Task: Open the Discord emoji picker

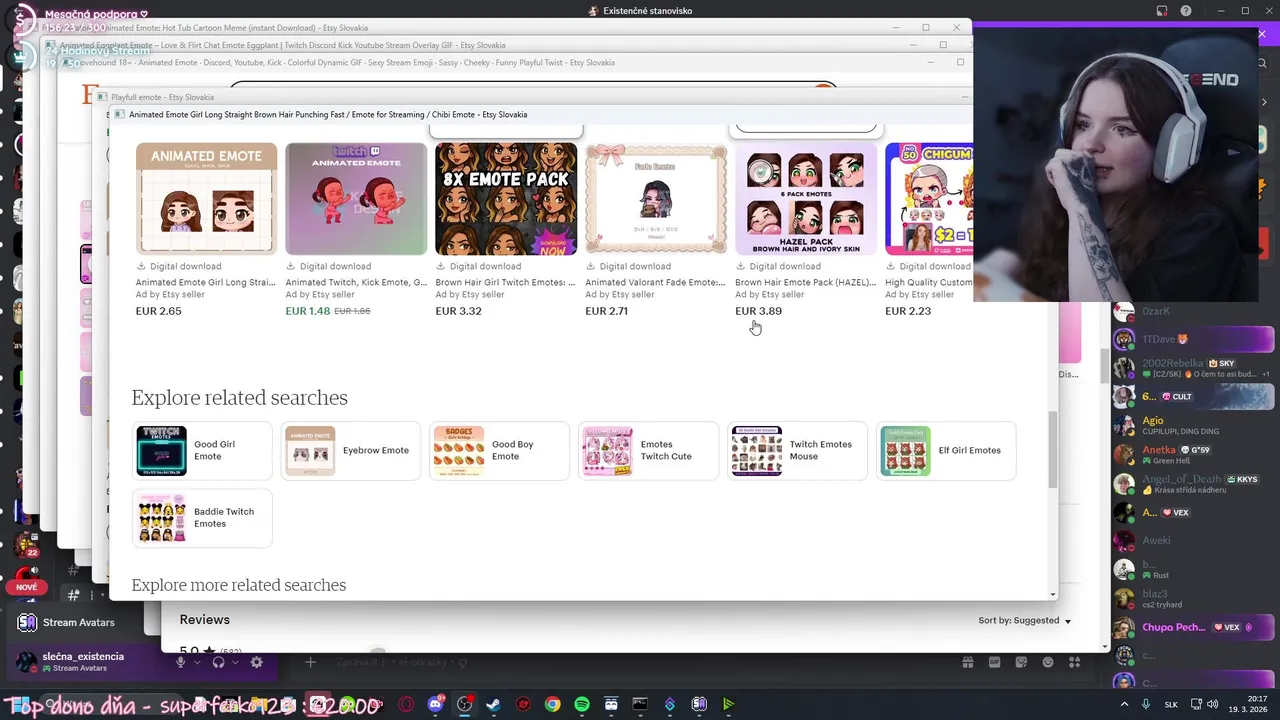Action: (1047, 662)
